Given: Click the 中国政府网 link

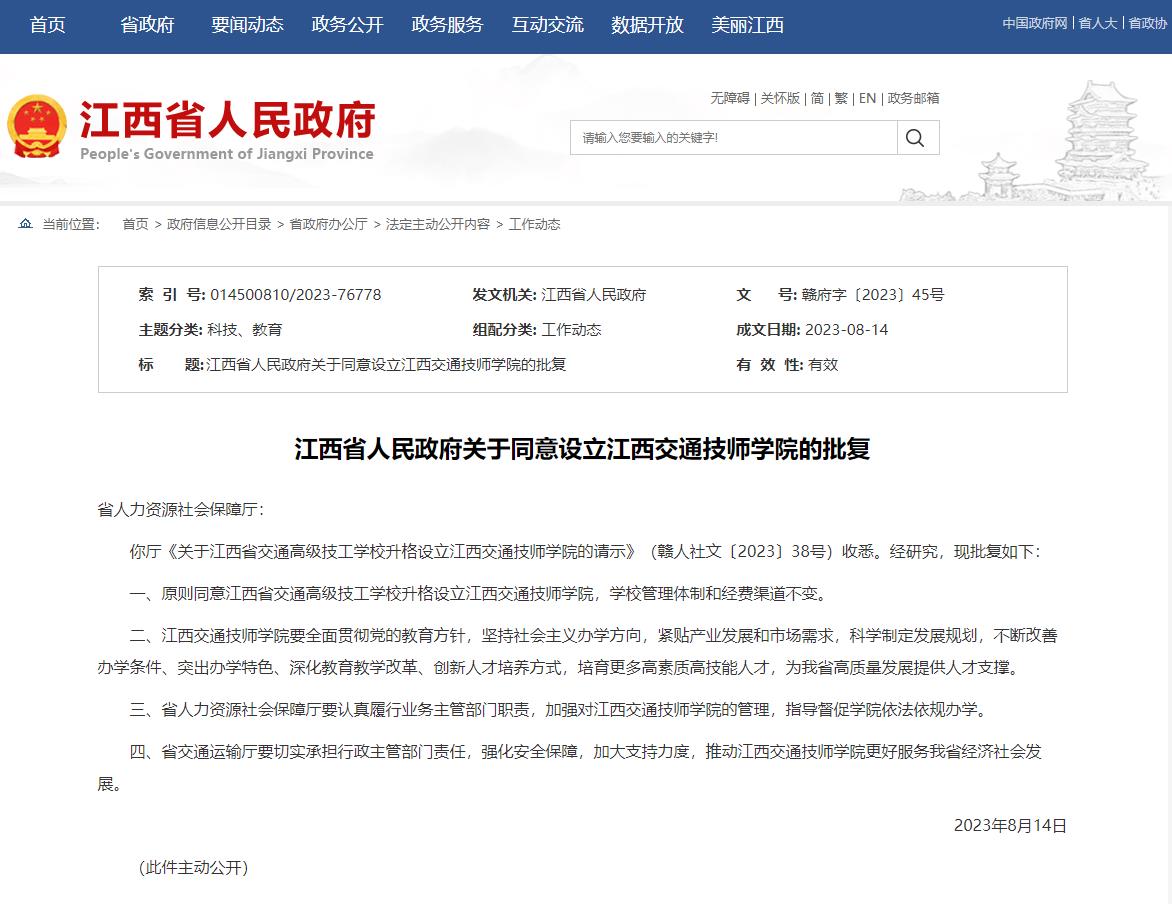Looking at the screenshot, I should pyautogui.click(x=1035, y=23).
